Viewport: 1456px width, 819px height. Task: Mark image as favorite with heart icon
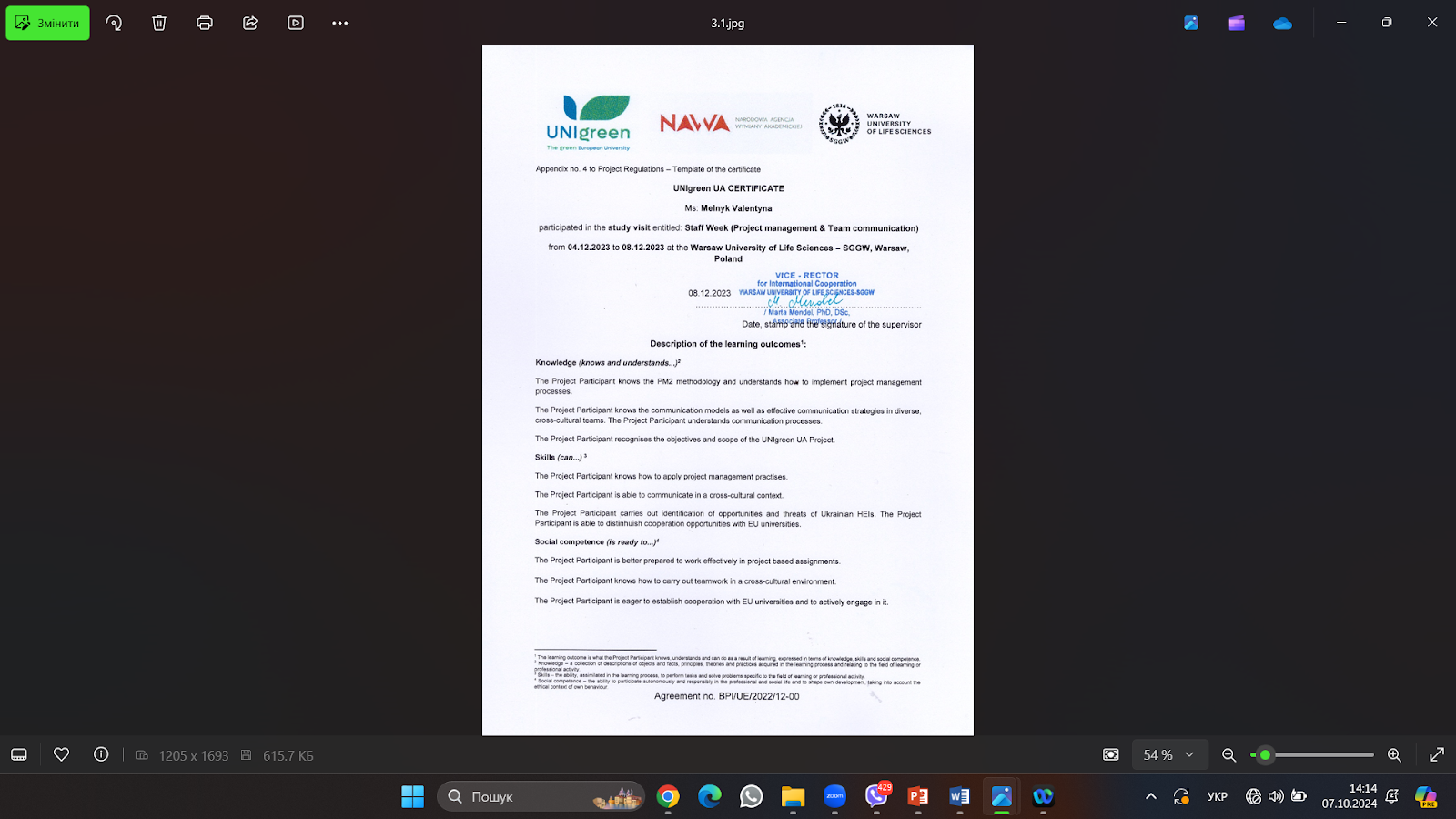62,754
